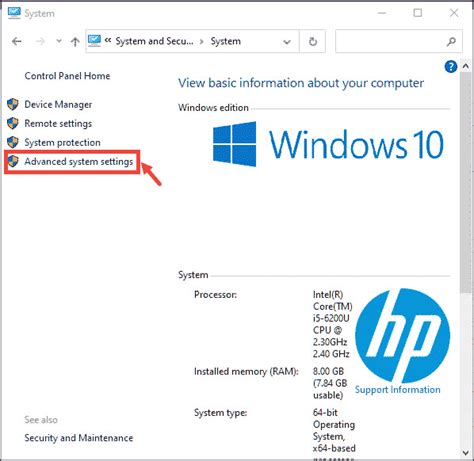
Task: Select System and Secu... breadcrumb
Action: coord(154,41)
